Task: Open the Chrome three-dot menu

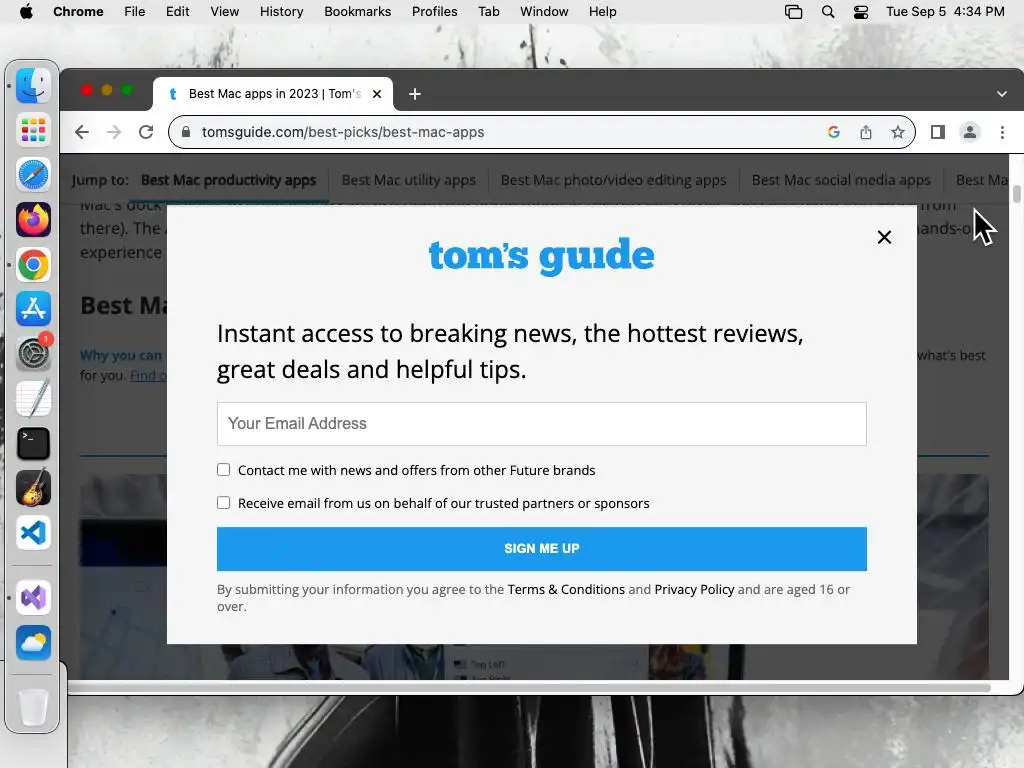Action: 1002,132
